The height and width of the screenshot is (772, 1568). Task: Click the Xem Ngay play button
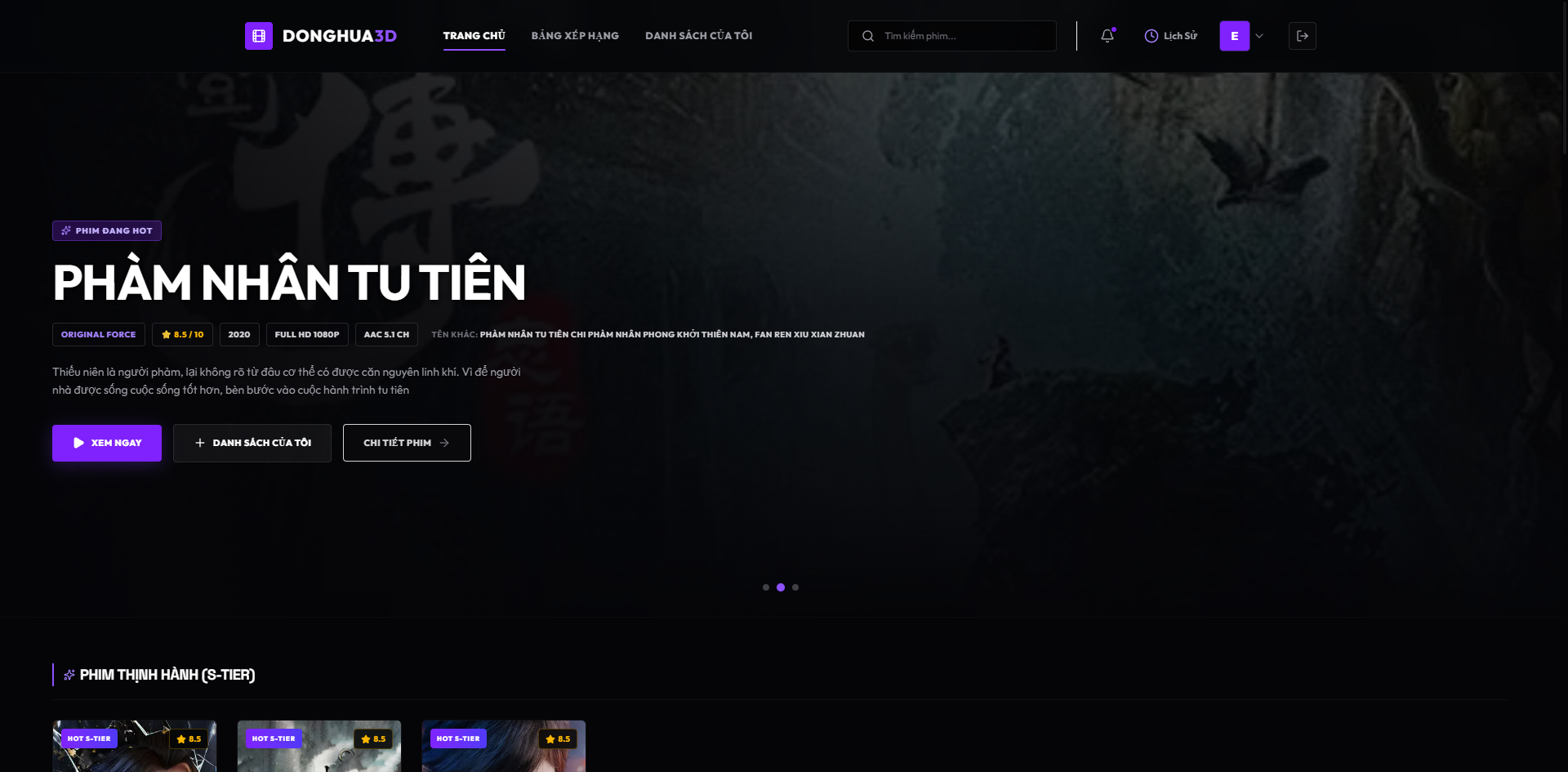pyautogui.click(x=107, y=443)
